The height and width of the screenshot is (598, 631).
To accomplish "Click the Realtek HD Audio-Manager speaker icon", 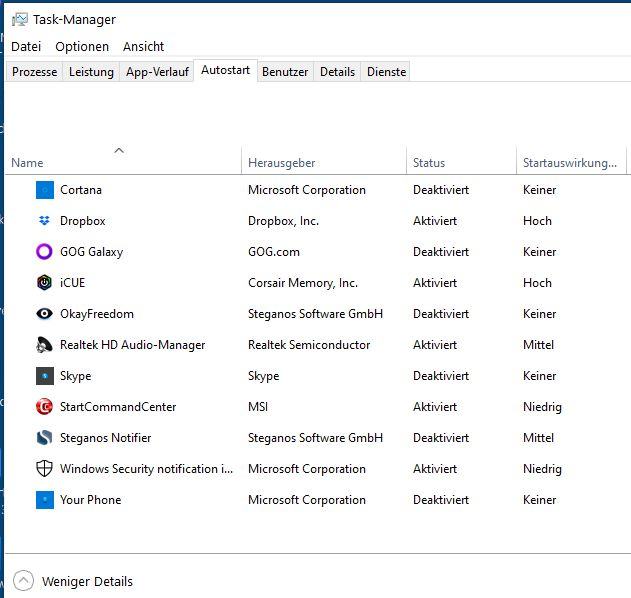I will pos(44,345).
